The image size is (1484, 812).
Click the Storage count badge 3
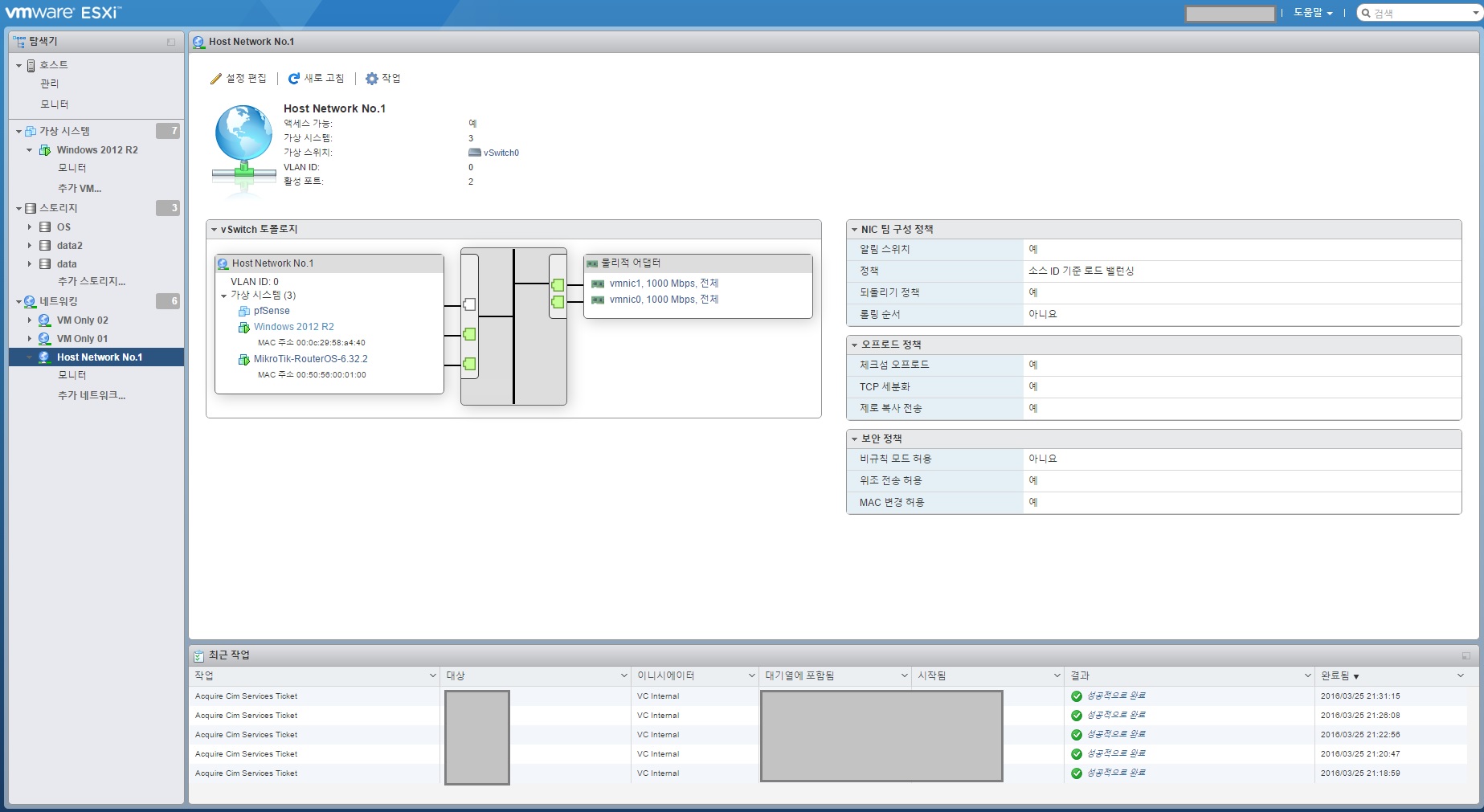tap(168, 208)
